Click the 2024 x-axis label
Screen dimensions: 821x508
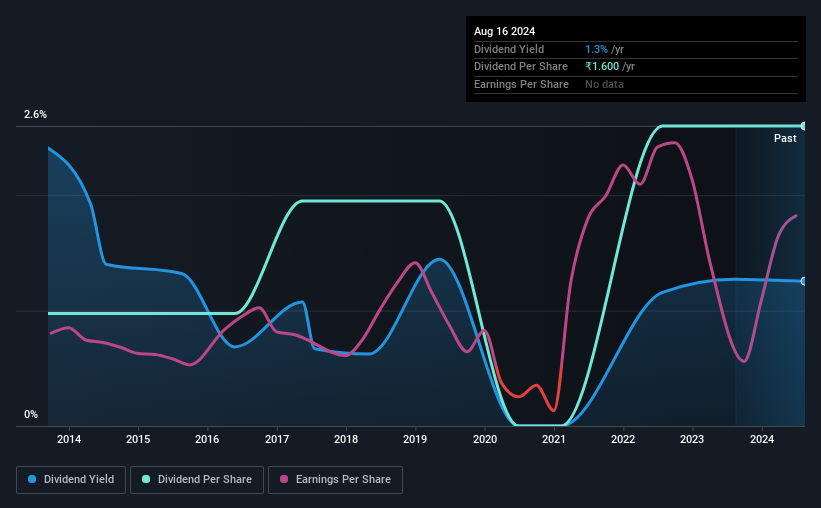pos(761,439)
